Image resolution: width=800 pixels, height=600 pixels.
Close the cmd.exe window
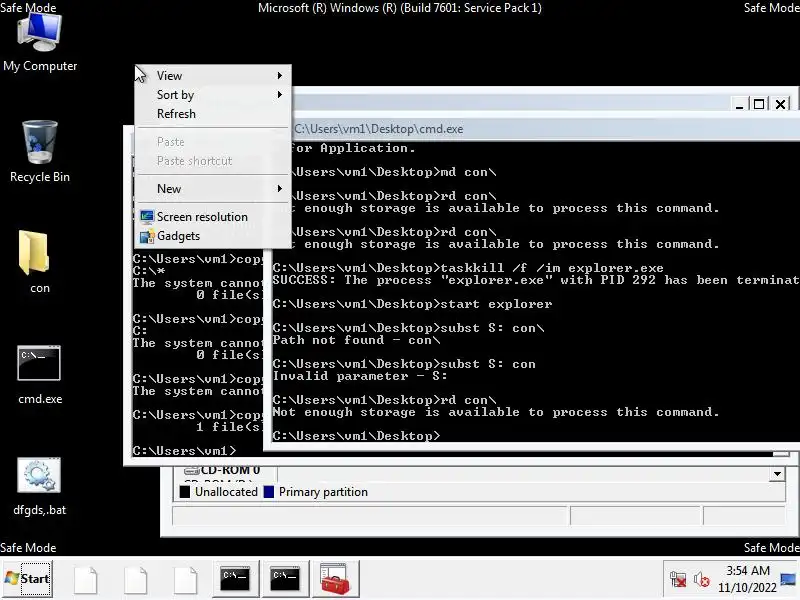781,105
